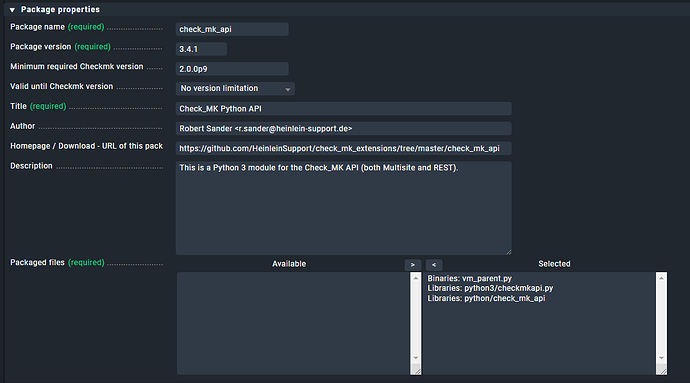Image resolution: width=690 pixels, height=383 pixels.
Task: Click the Title field Check_MK Python API
Action: [343, 108]
